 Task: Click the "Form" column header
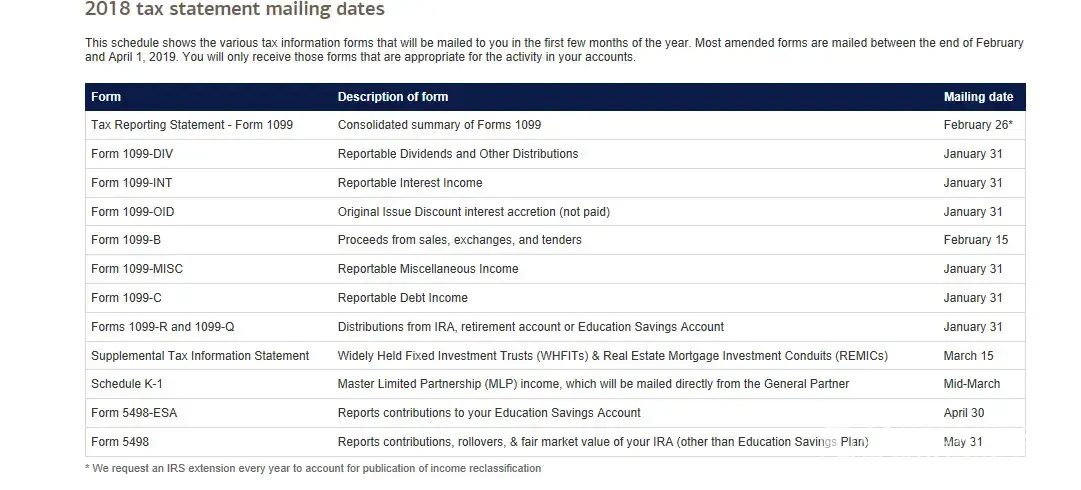(x=106, y=97)
